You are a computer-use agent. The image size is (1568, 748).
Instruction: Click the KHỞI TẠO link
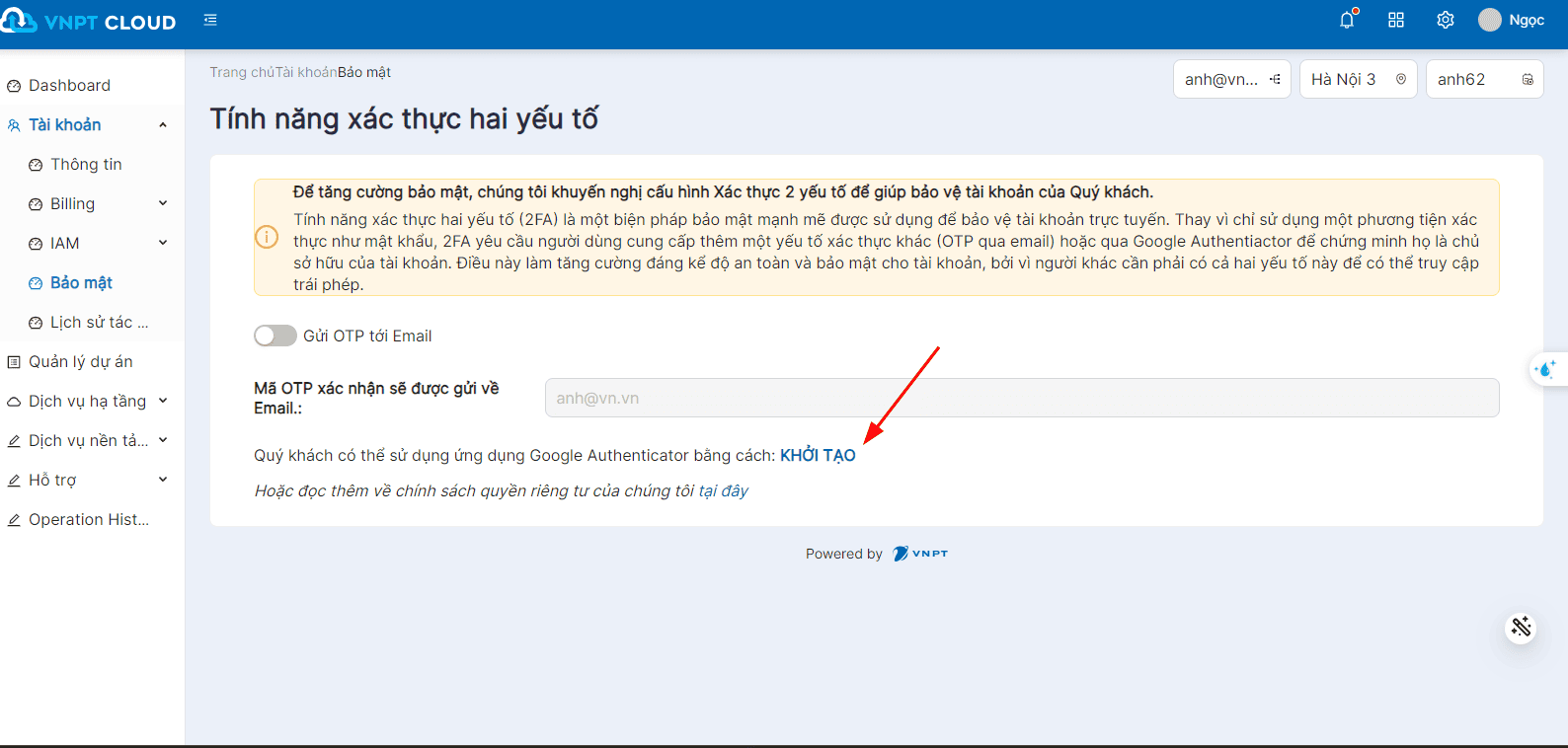818,455
